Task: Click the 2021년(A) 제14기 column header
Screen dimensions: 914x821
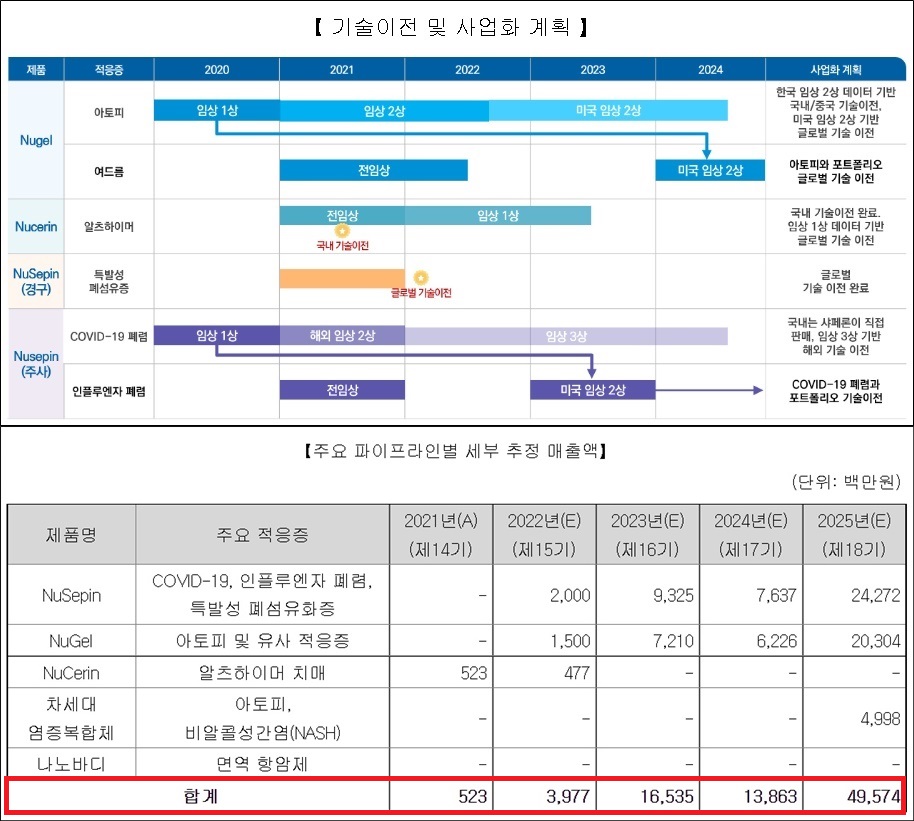Action: point(441,535)
